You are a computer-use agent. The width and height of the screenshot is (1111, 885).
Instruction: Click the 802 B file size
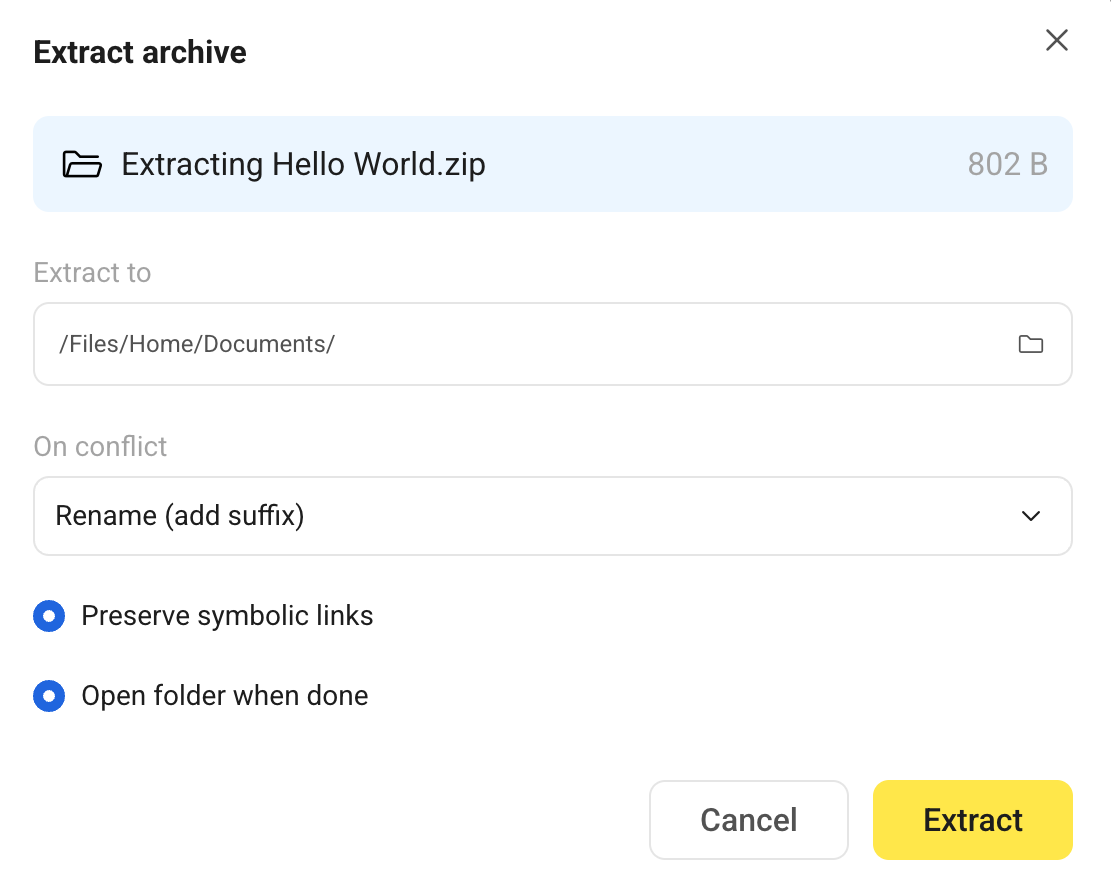pos(1008,164)
